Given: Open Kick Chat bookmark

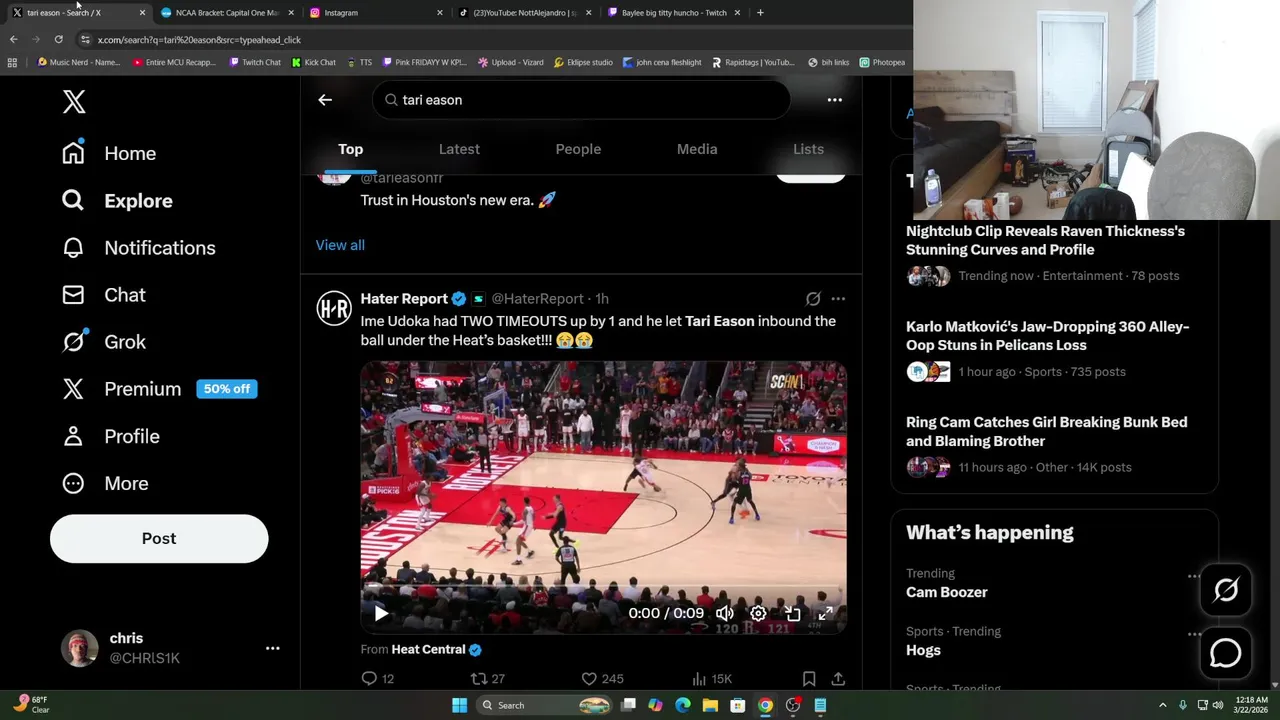Looking at the screenshot, I should click(314, 62).
